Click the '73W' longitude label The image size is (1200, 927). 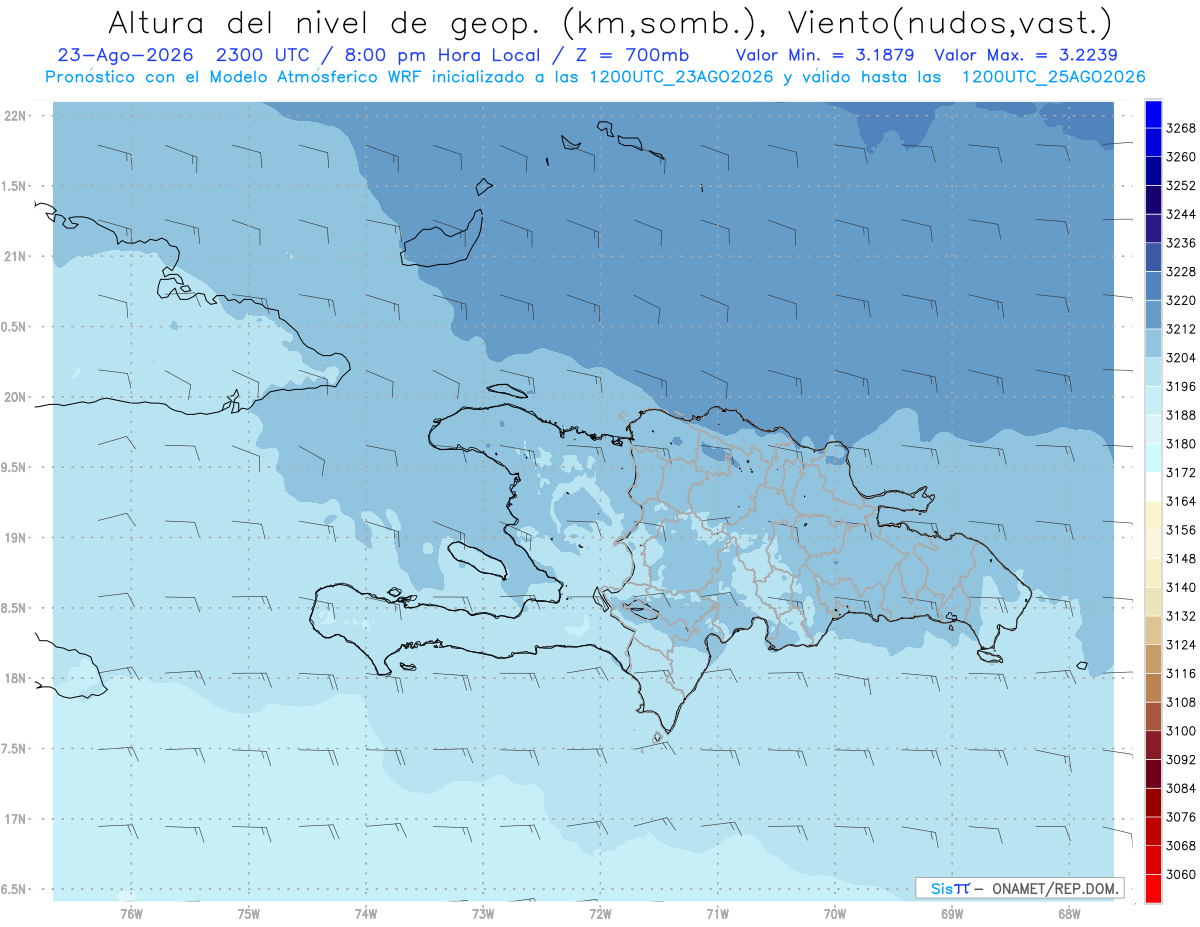tap(483, 914)
